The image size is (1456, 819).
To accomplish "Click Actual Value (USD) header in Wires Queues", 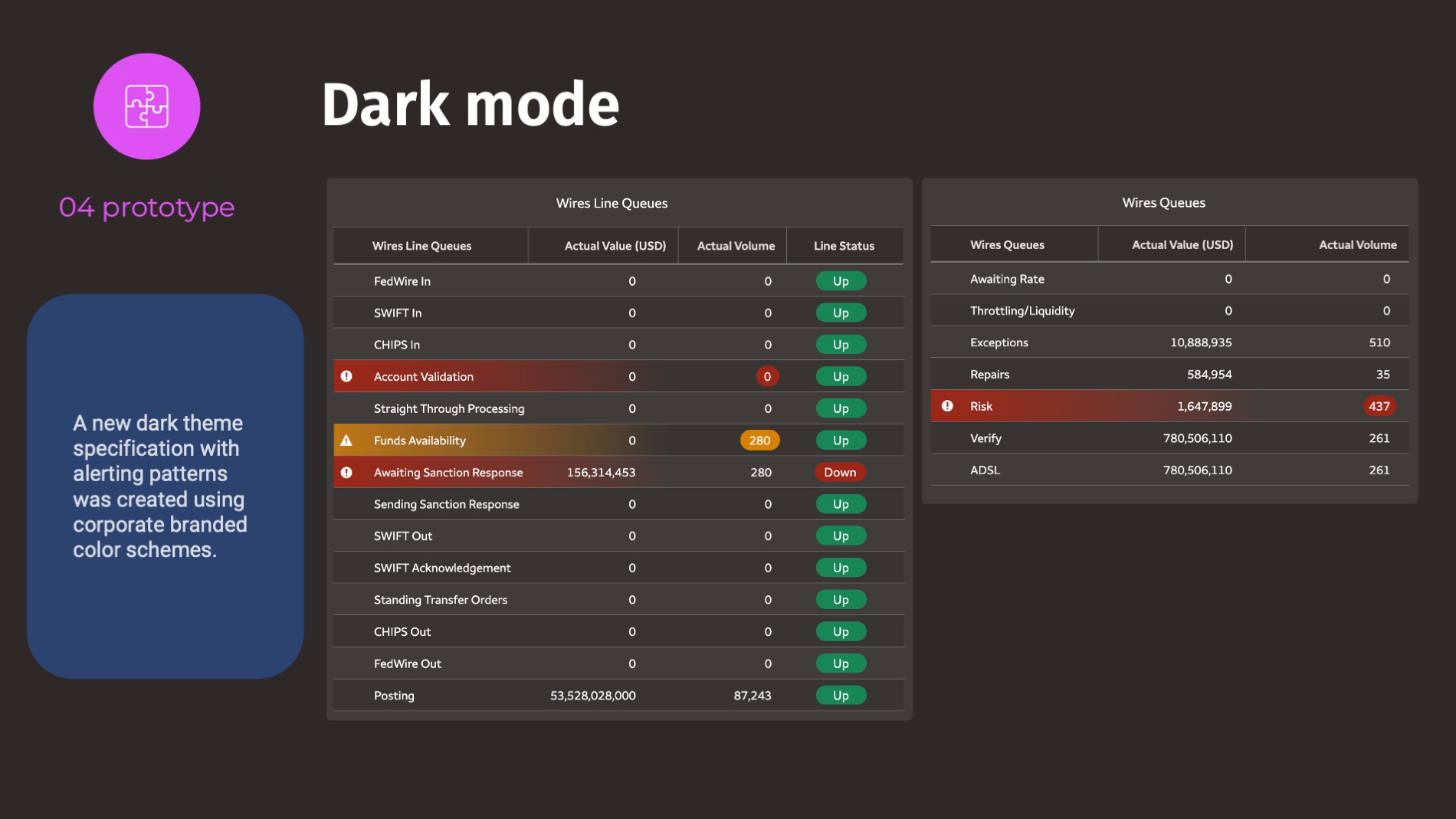I will (x=1182, y=245).
